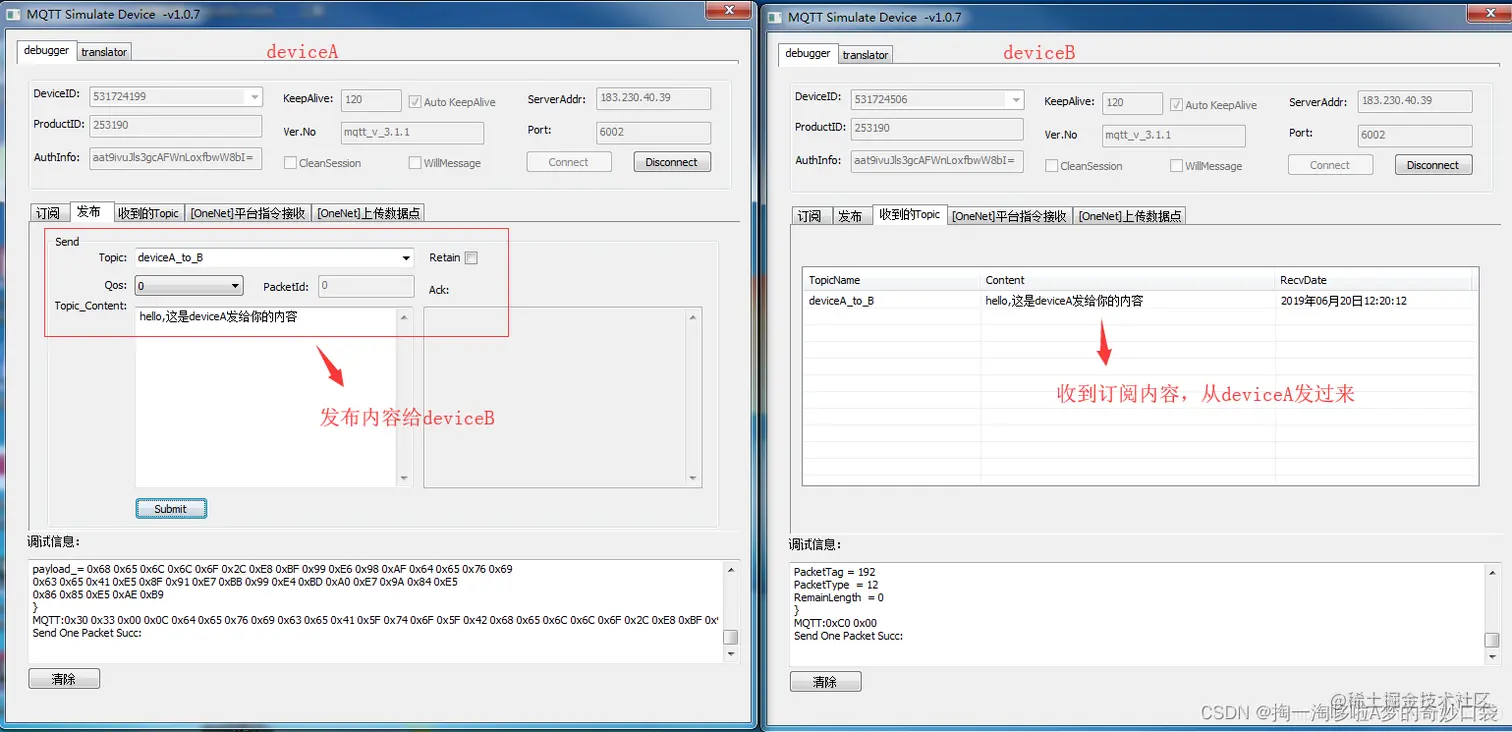
Task: Toggle CleanSession checkbox in deviceB window
Action: click(1051, 165)
